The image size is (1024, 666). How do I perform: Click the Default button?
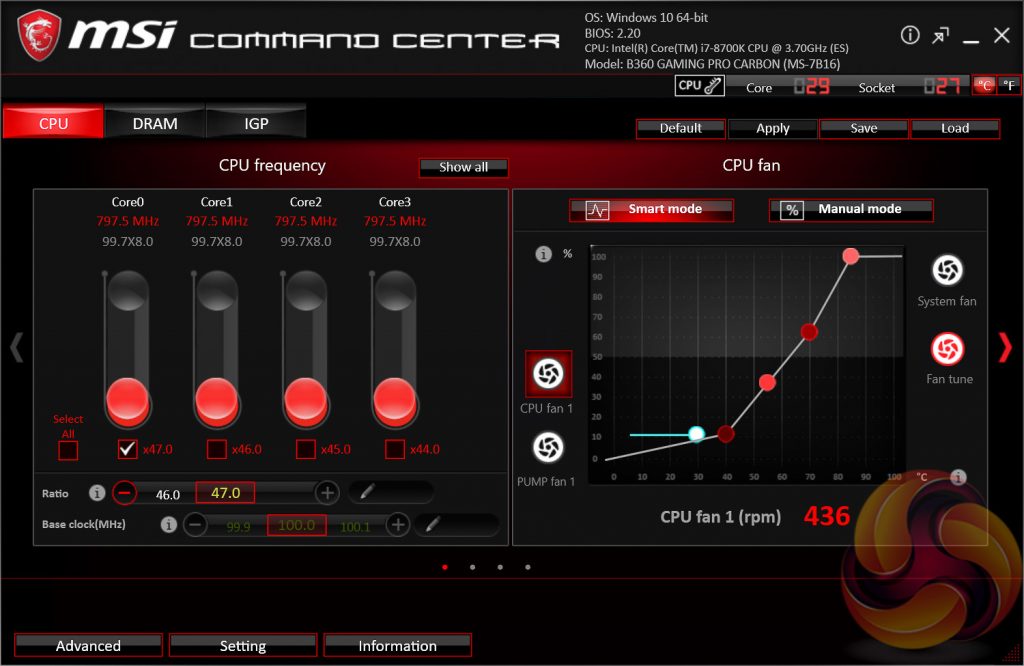pyautogui.click(x=680, y=129)
